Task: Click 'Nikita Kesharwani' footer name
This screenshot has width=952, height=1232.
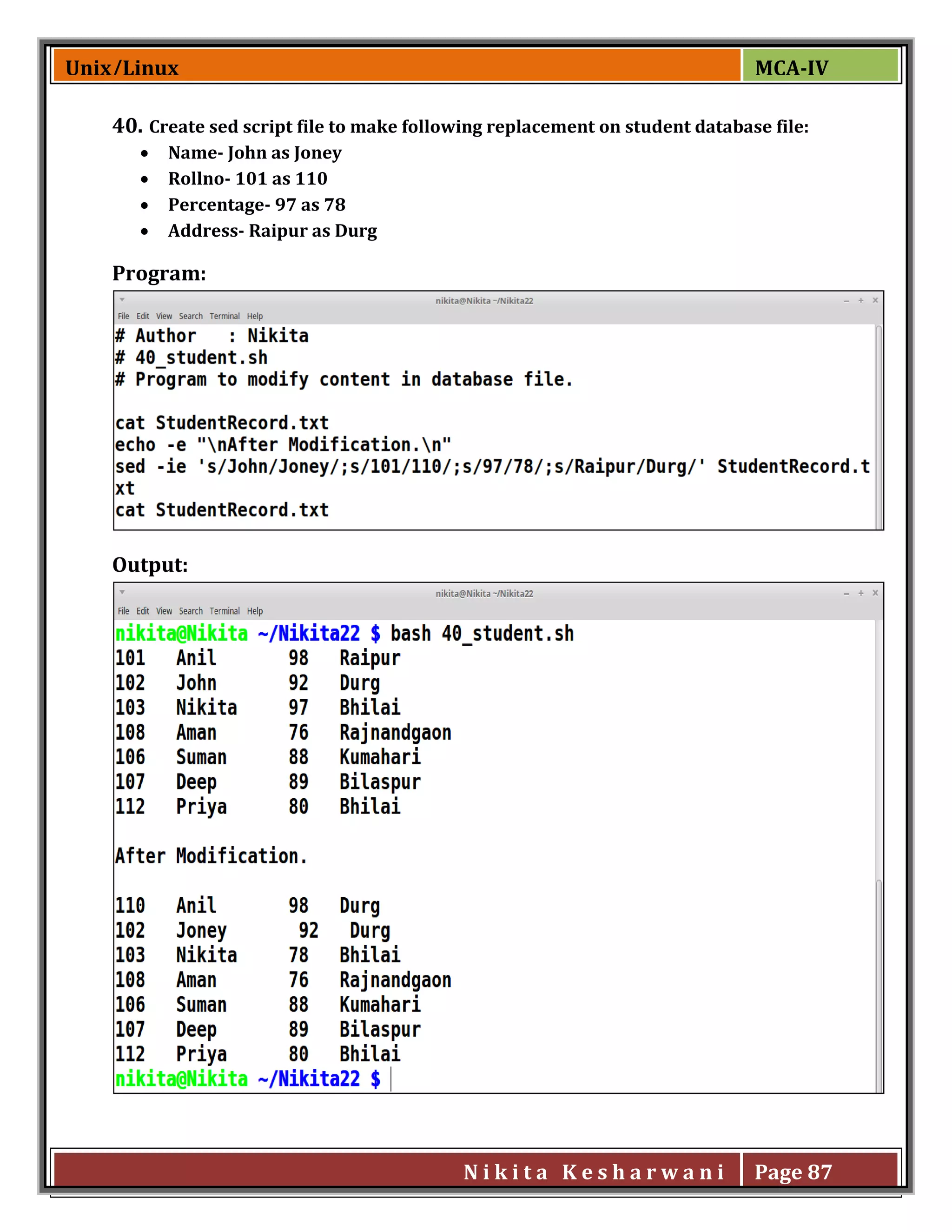Action: click(x=594, y=1172)
